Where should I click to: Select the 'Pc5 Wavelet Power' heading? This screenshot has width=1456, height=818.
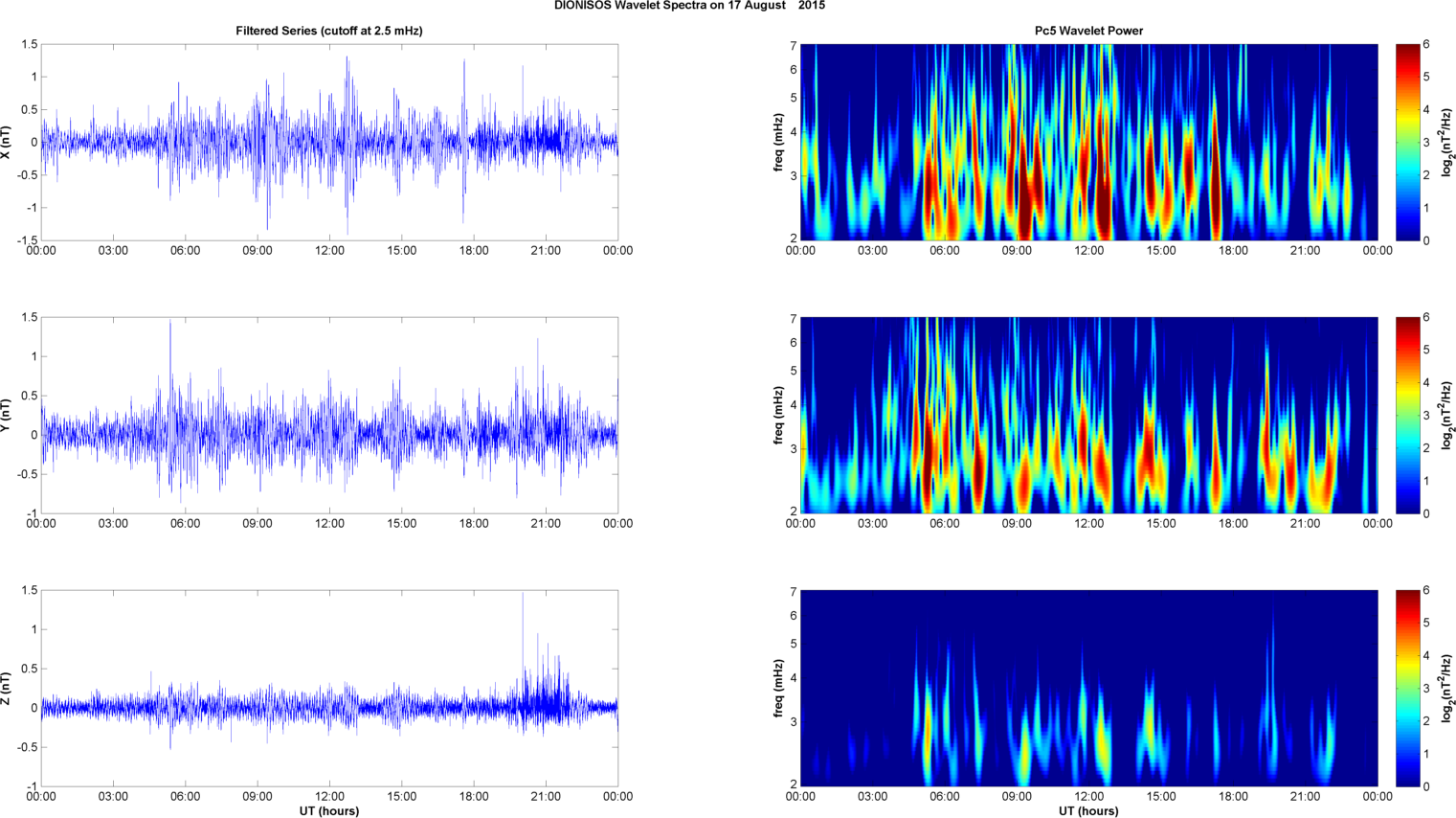point(1088,31)
